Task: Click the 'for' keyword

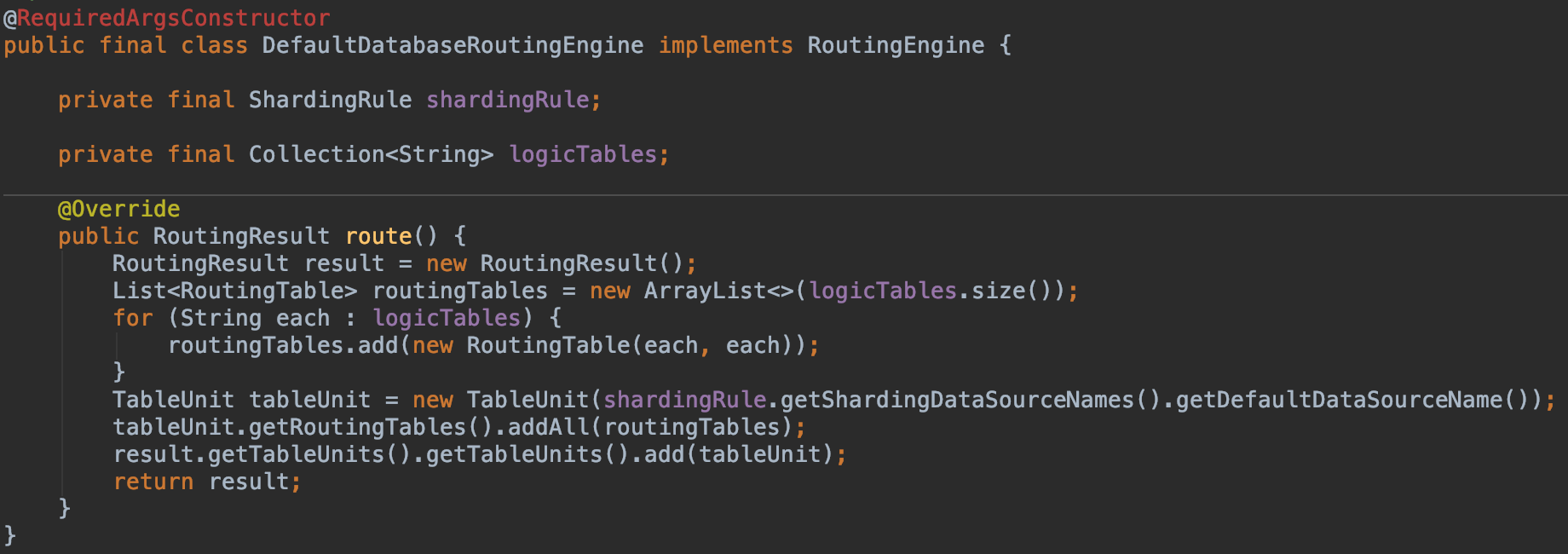Action: point(133,318)
